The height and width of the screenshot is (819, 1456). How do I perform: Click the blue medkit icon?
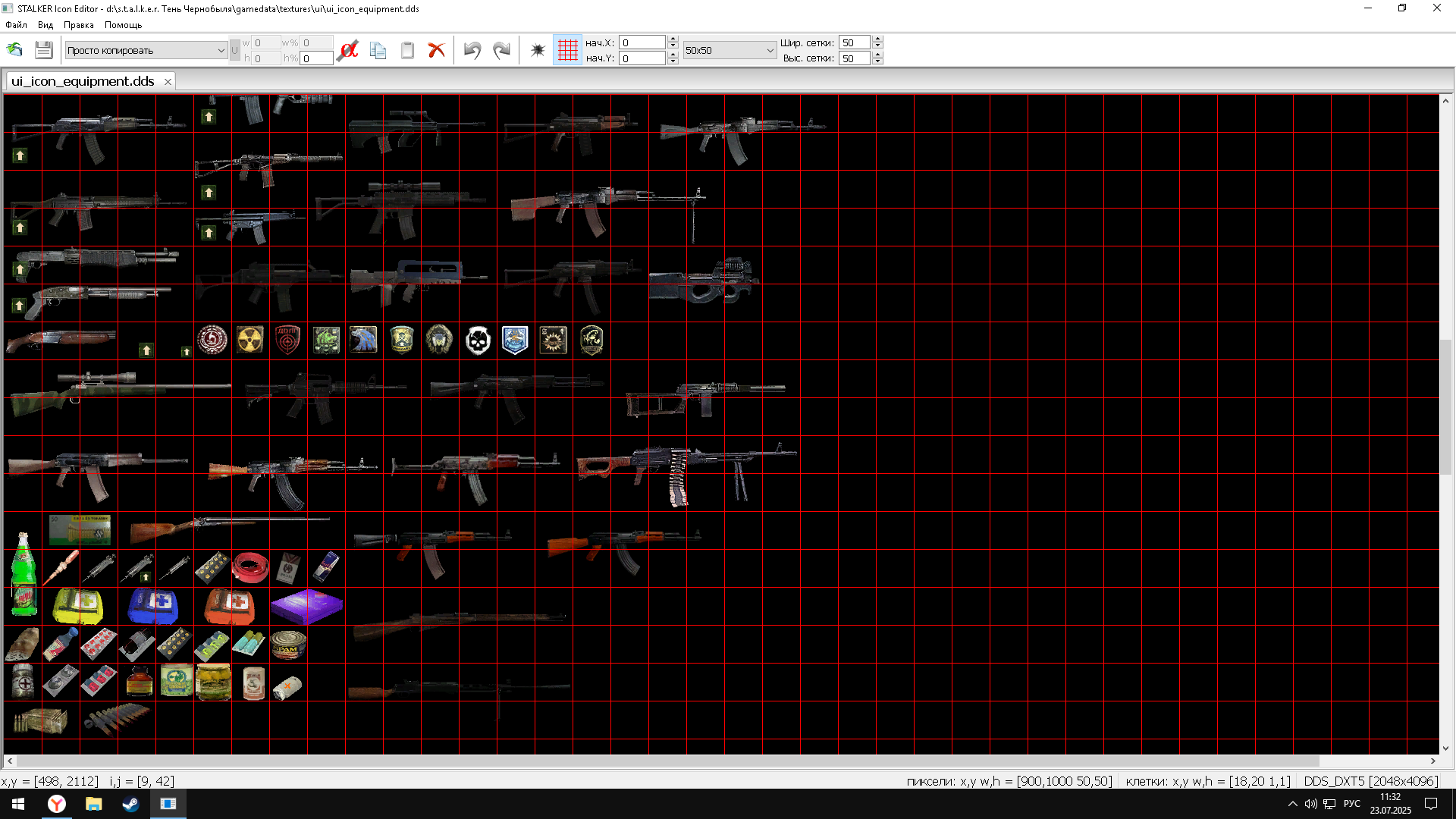[x=154, y=607]
